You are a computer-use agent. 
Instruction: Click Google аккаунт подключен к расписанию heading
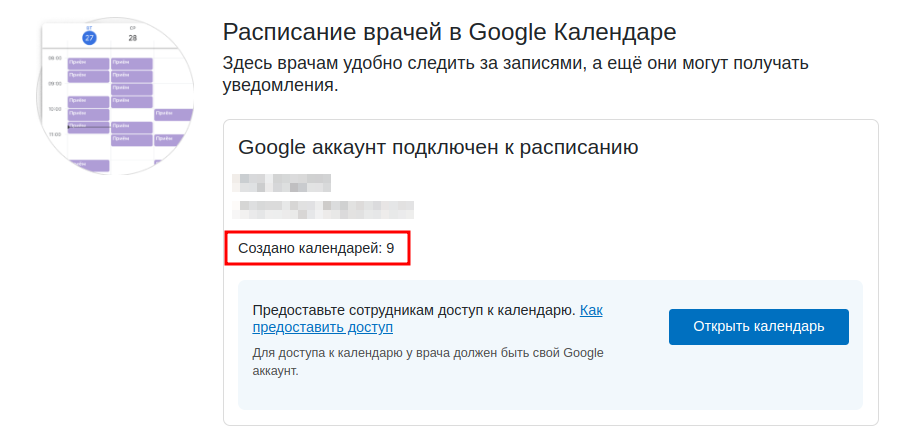438,148
